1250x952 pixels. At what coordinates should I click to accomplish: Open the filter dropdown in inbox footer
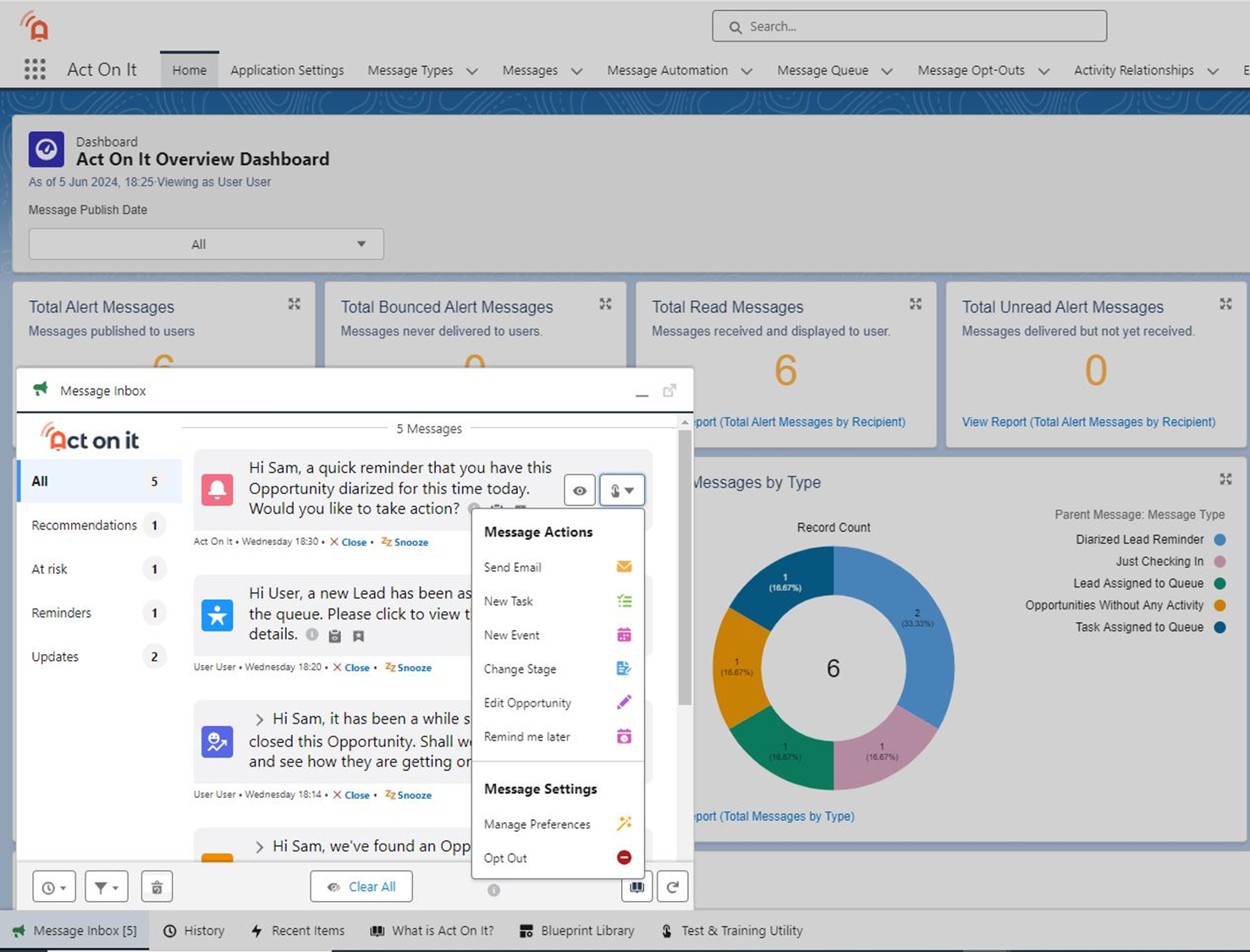pos(106,887)
